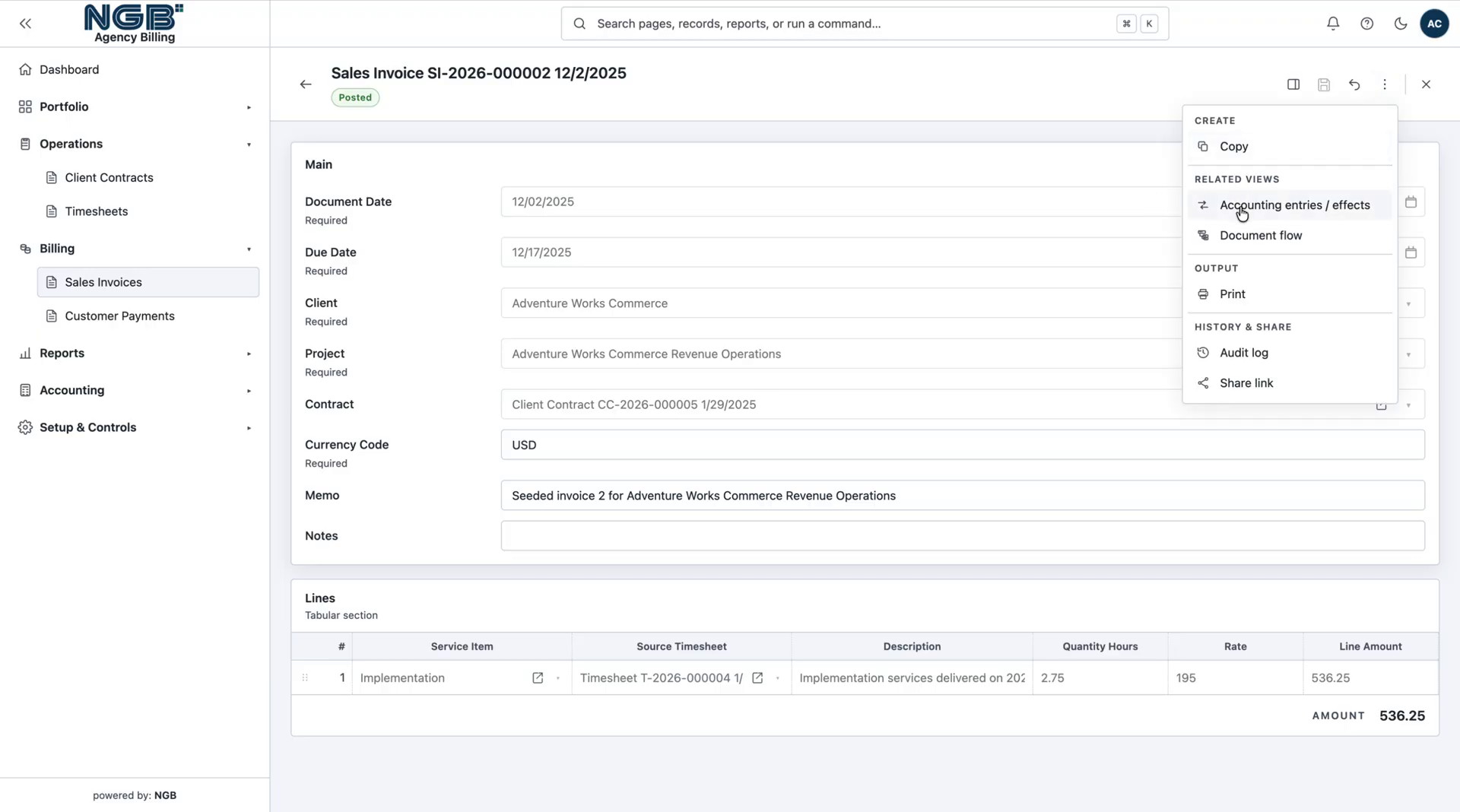Open the three-dot more actions menu
This screenshot has width=1460, height=812.
click(x=1385, y=84)
